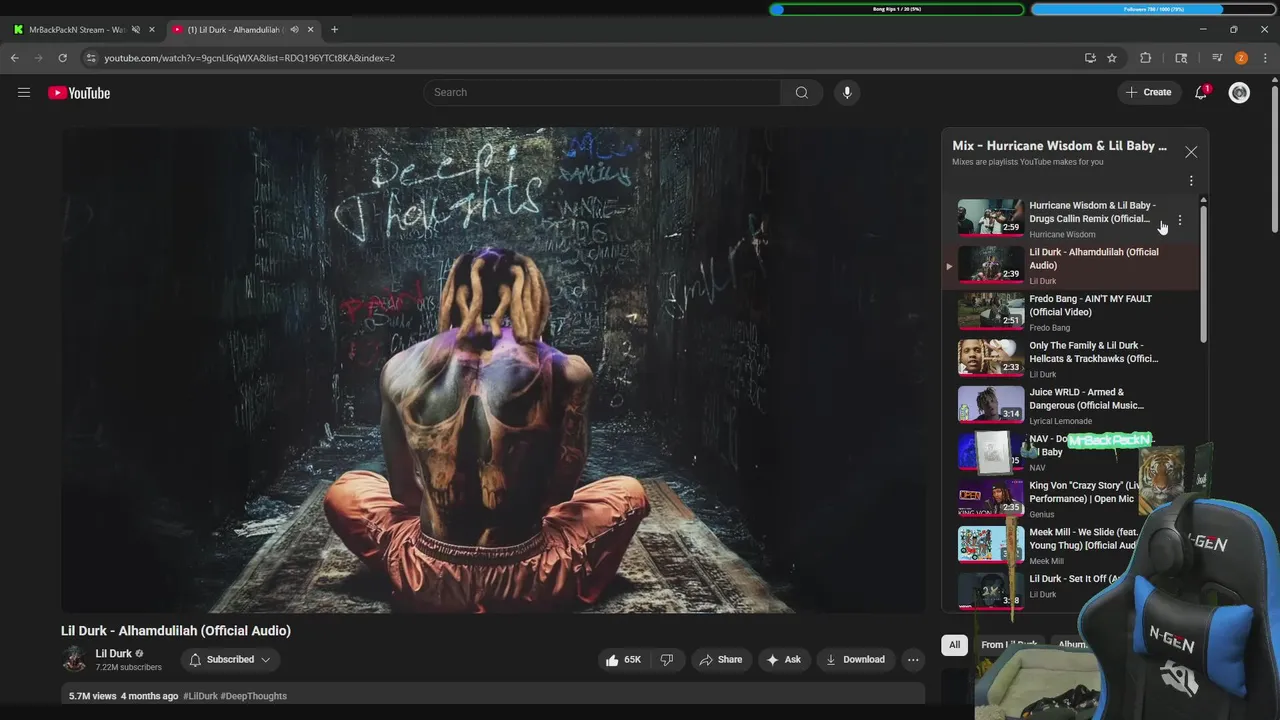Click the Ask button

coord(783,660)
